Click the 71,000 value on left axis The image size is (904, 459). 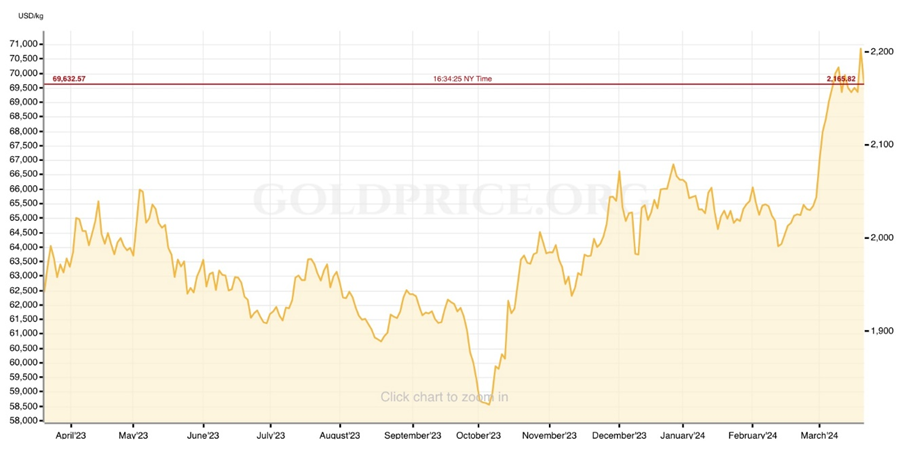click(23, 44)
